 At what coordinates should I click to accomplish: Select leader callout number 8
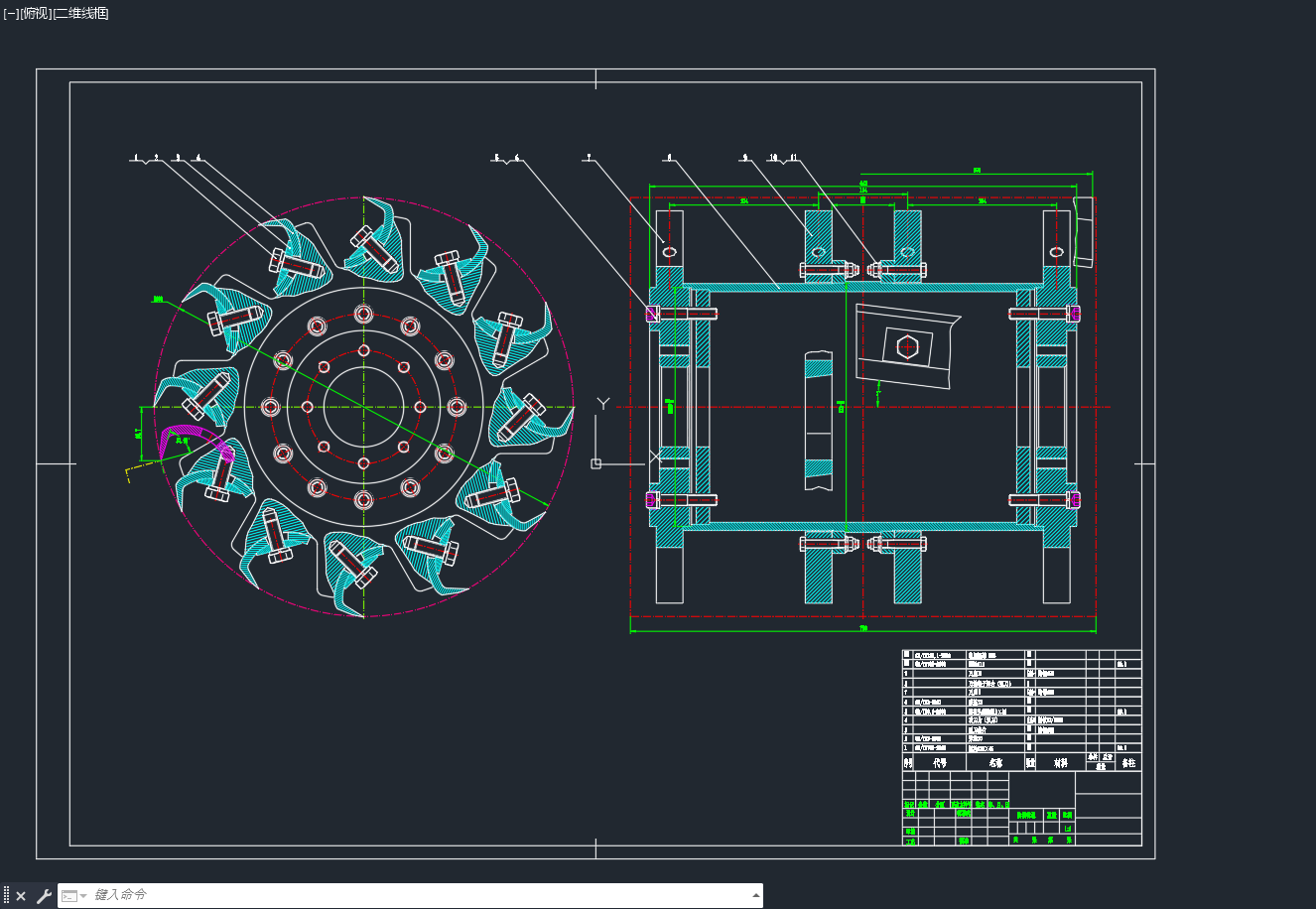pyautogui.click(x=669, y=157)
